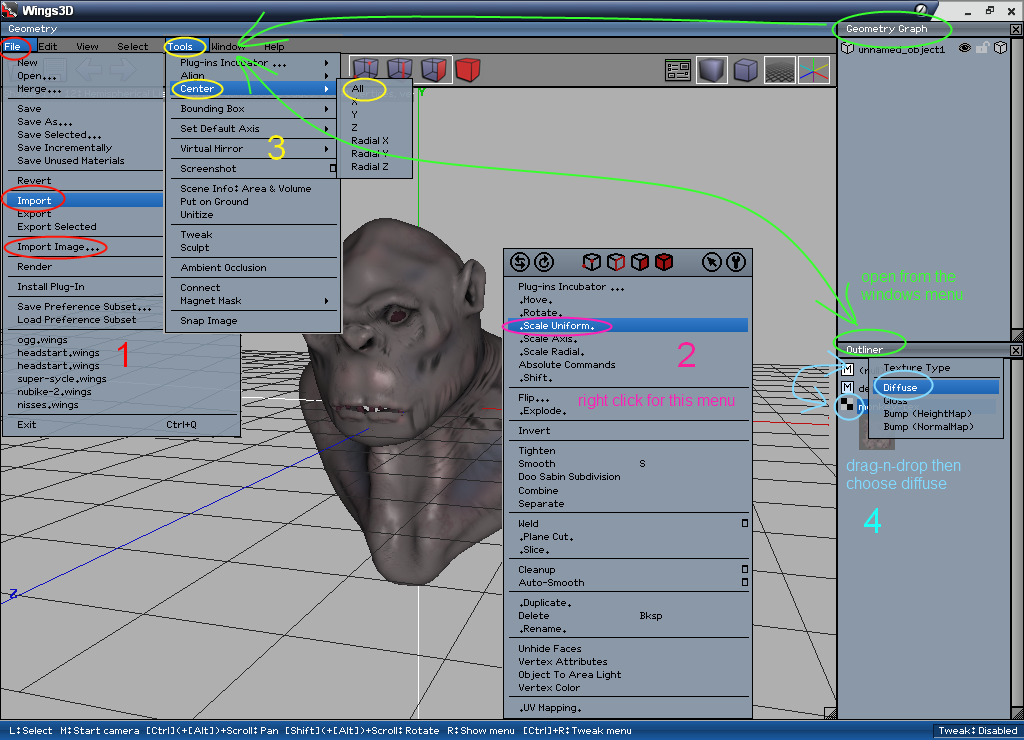Select face mode cube in main toolbar
1024x740 pixels.
[x=434, y=69]
